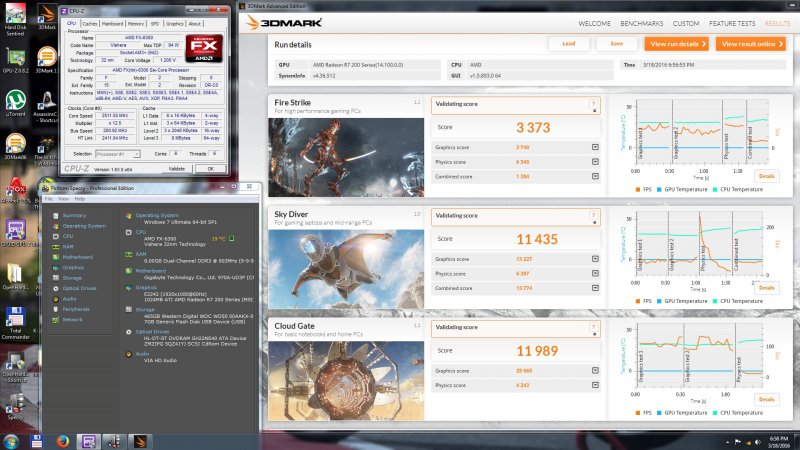
Task: Go to the FEATURE TESTS section in 3DMark
Action: click(x=732, y=23)
